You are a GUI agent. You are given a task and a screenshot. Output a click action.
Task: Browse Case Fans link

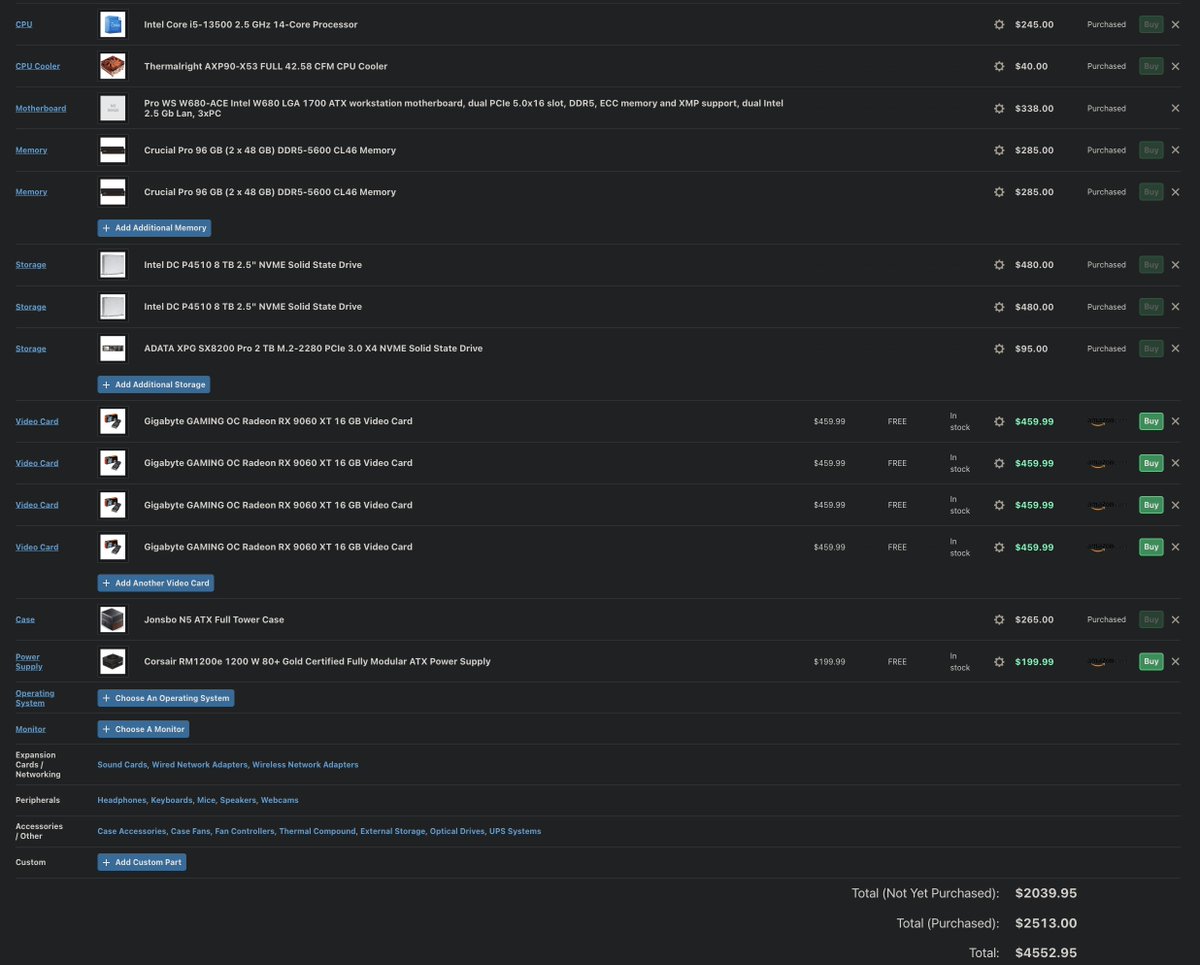pos(190,831)
